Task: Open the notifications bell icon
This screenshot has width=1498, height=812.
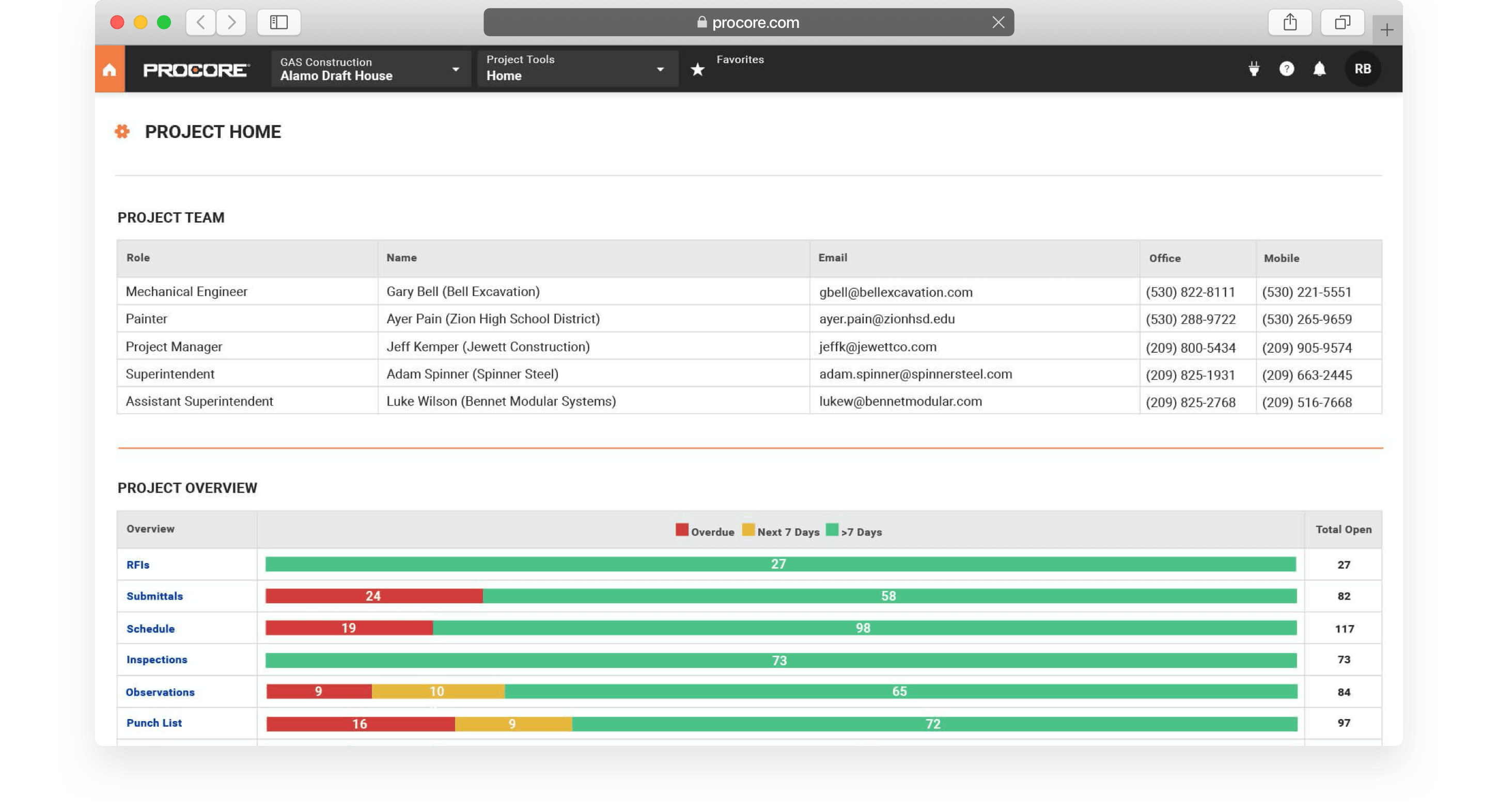Action: click(1319, 69)
